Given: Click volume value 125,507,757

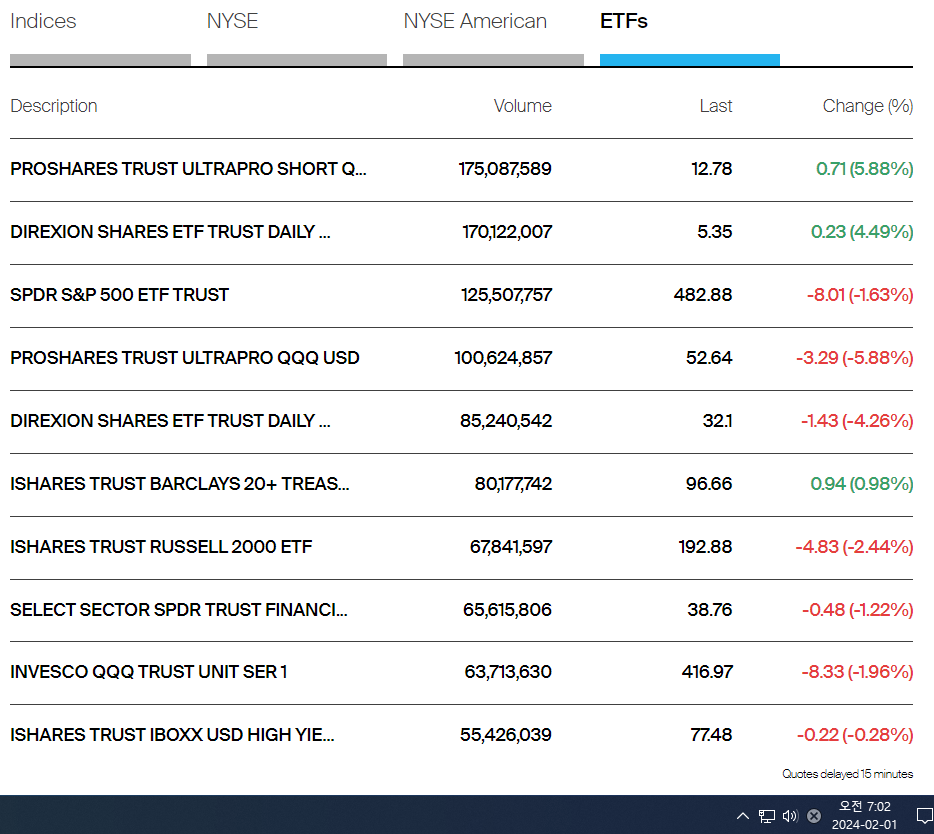Looking at the screenshot, I should 506,295.
